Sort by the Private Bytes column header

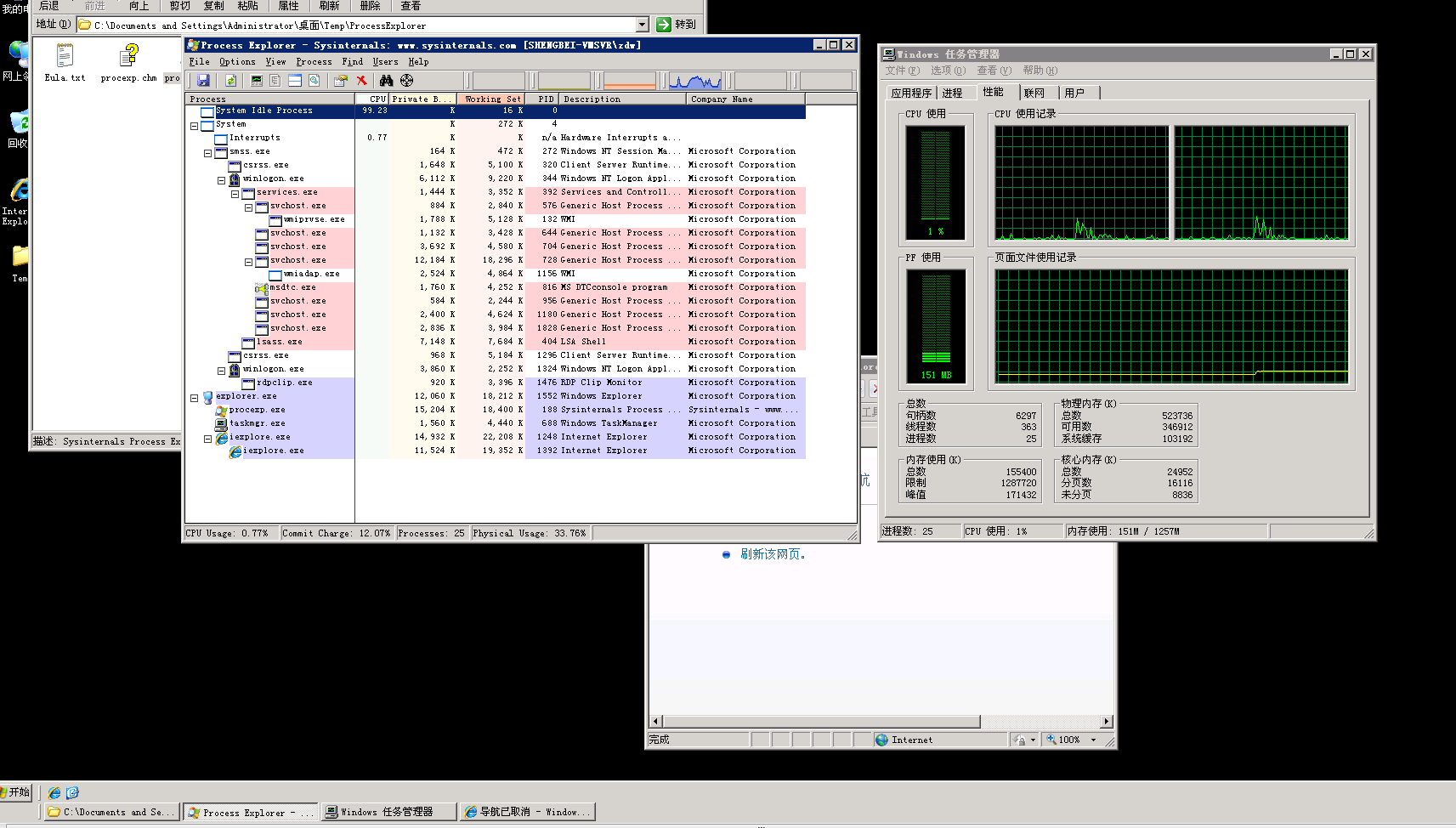pyautogui.click(x=423, y=99)
